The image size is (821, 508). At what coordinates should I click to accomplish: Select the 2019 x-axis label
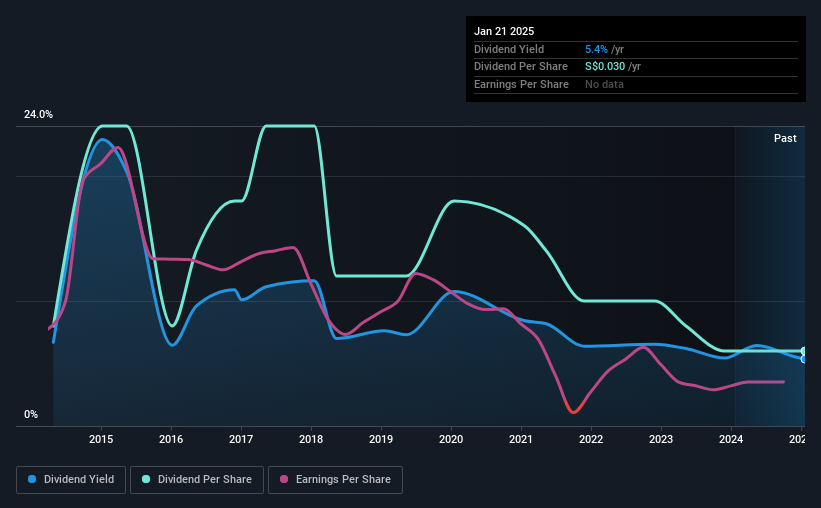pos(381,439)
